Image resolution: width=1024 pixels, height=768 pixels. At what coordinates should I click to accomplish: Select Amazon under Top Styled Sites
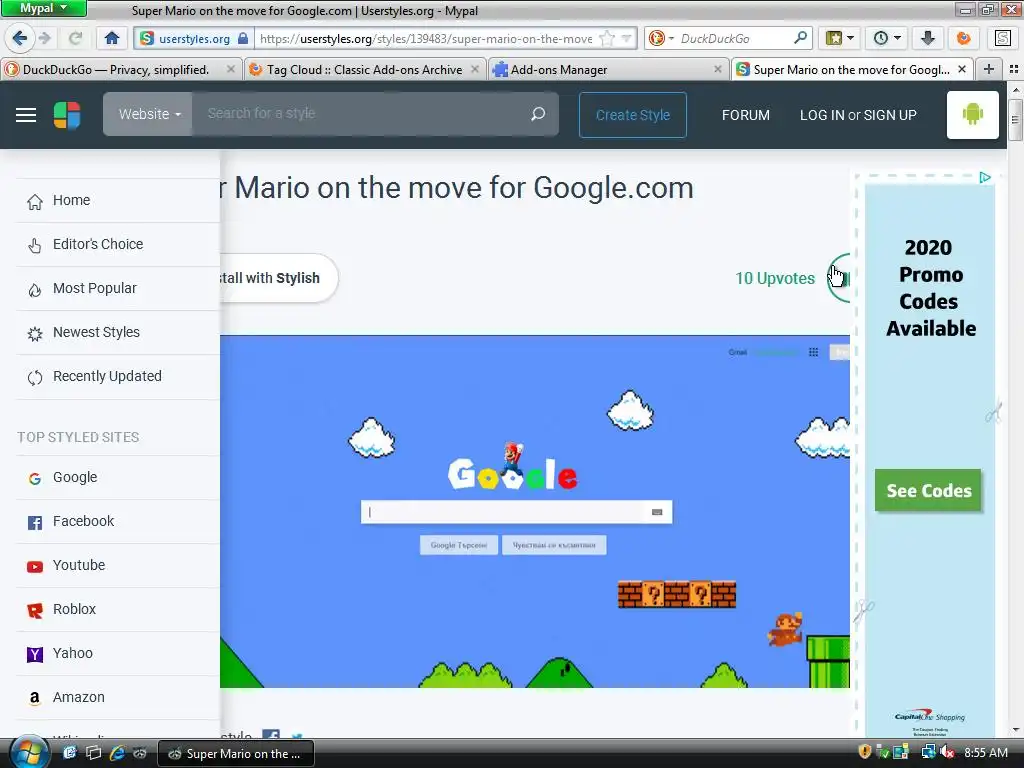point(117,697)
